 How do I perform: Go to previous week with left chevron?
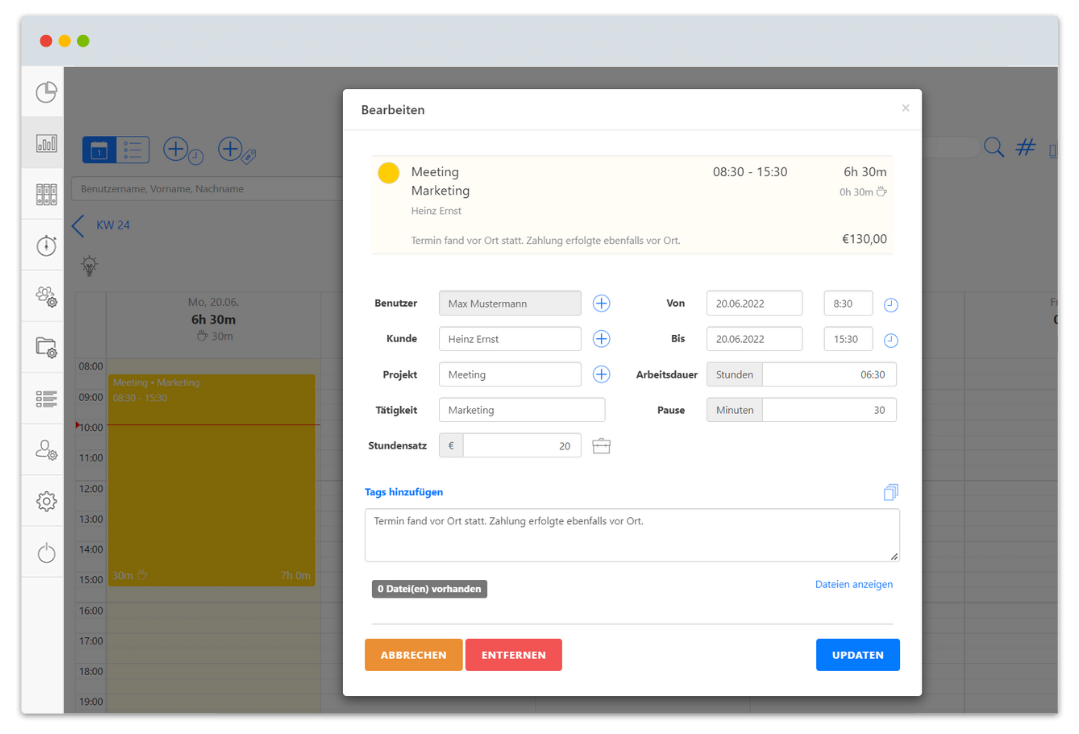click(x=78, y=225)
